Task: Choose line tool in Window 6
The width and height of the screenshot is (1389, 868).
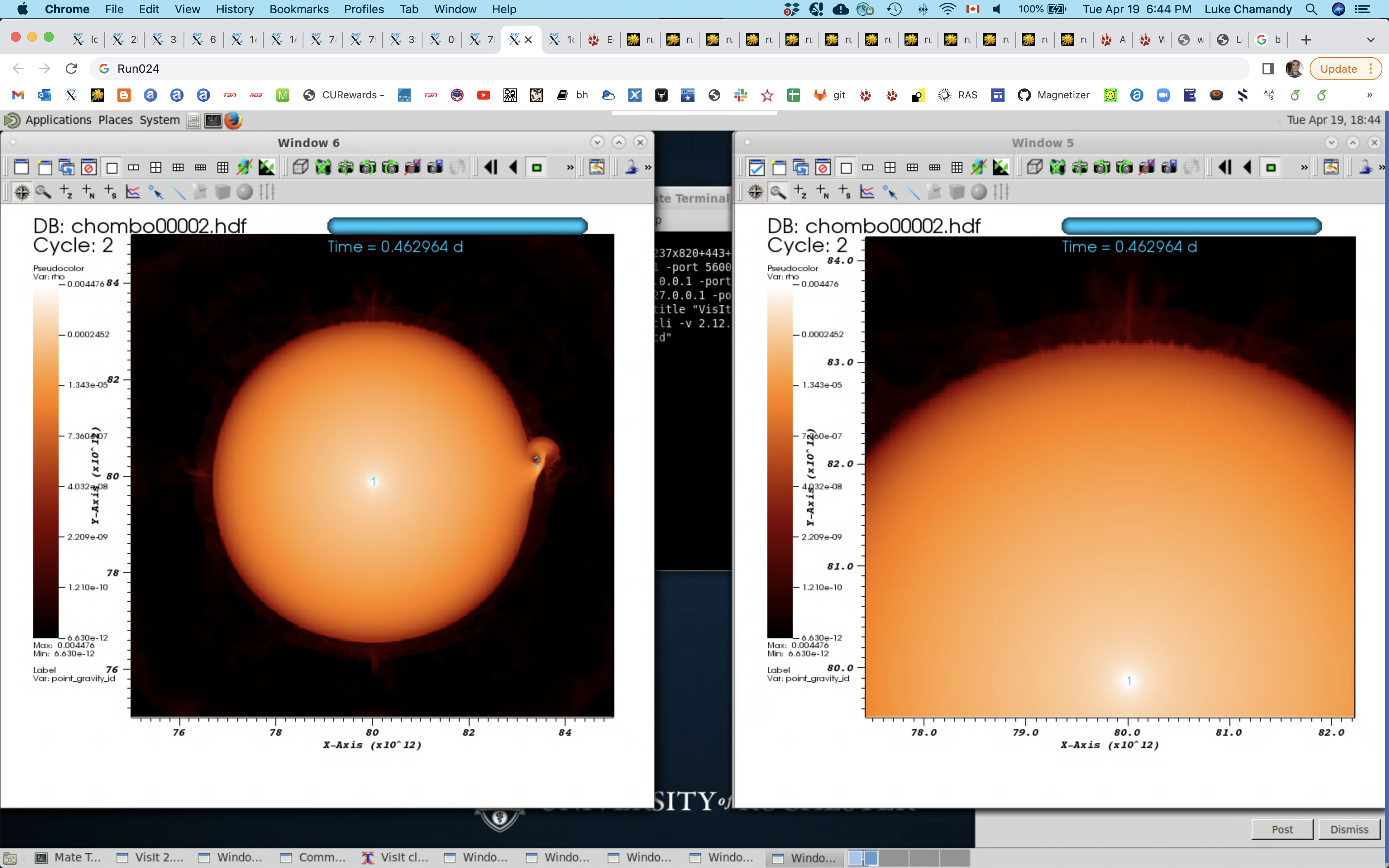Action: [179, 192]
